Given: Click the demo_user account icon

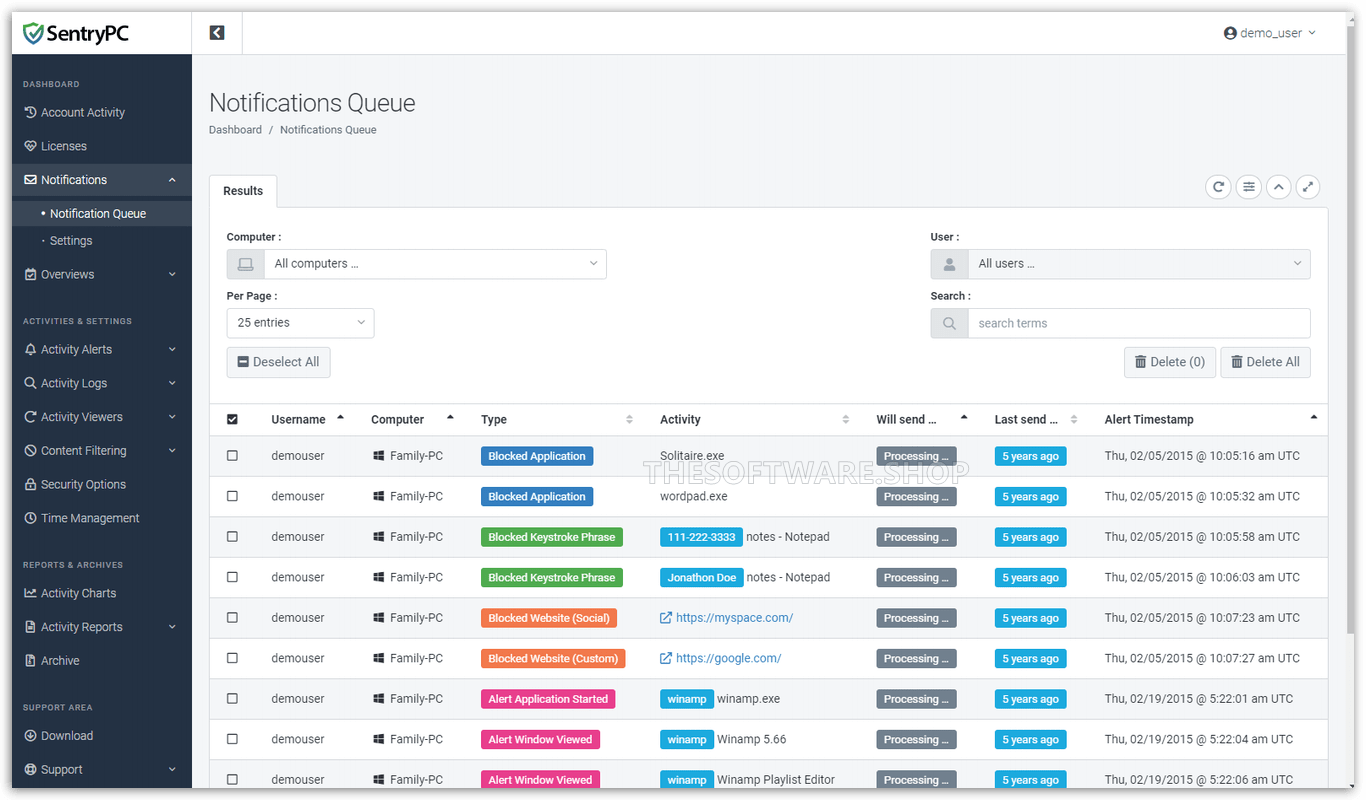Looking at the screenshot, I should [1230, 33].
